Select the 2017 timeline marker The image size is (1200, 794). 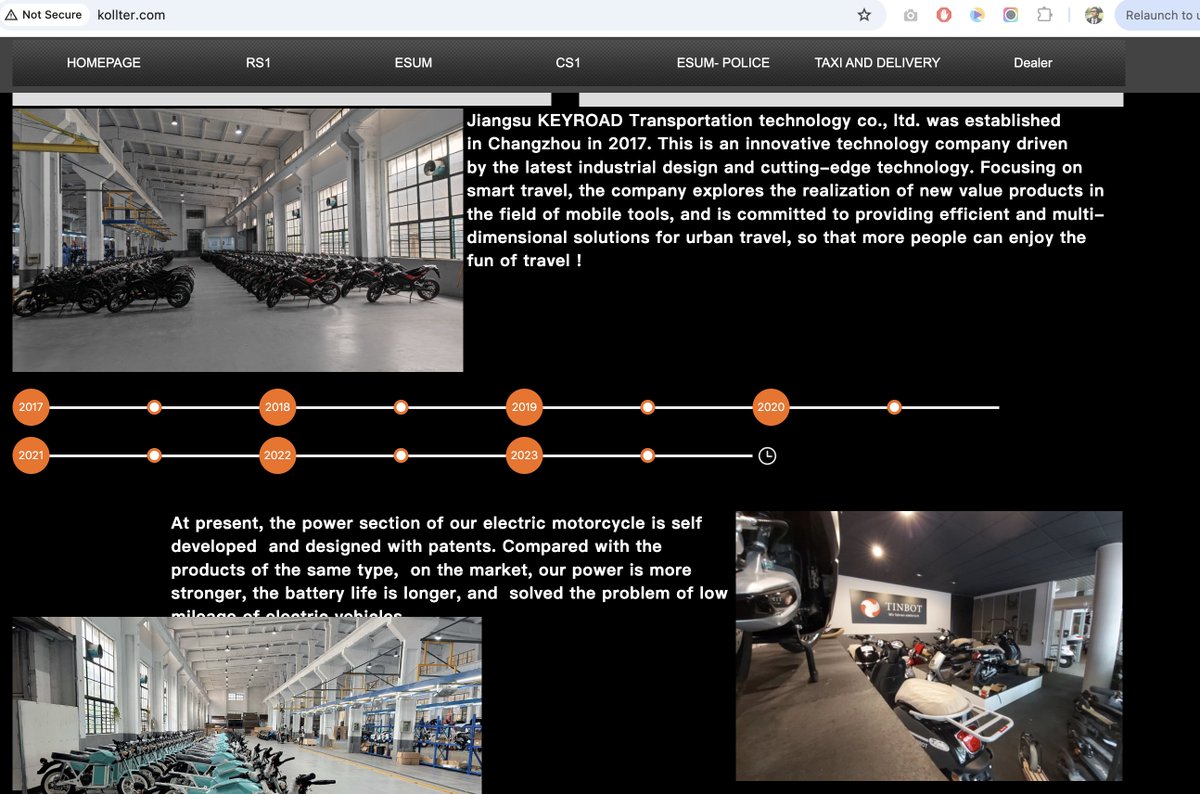[x=31, y=407]
